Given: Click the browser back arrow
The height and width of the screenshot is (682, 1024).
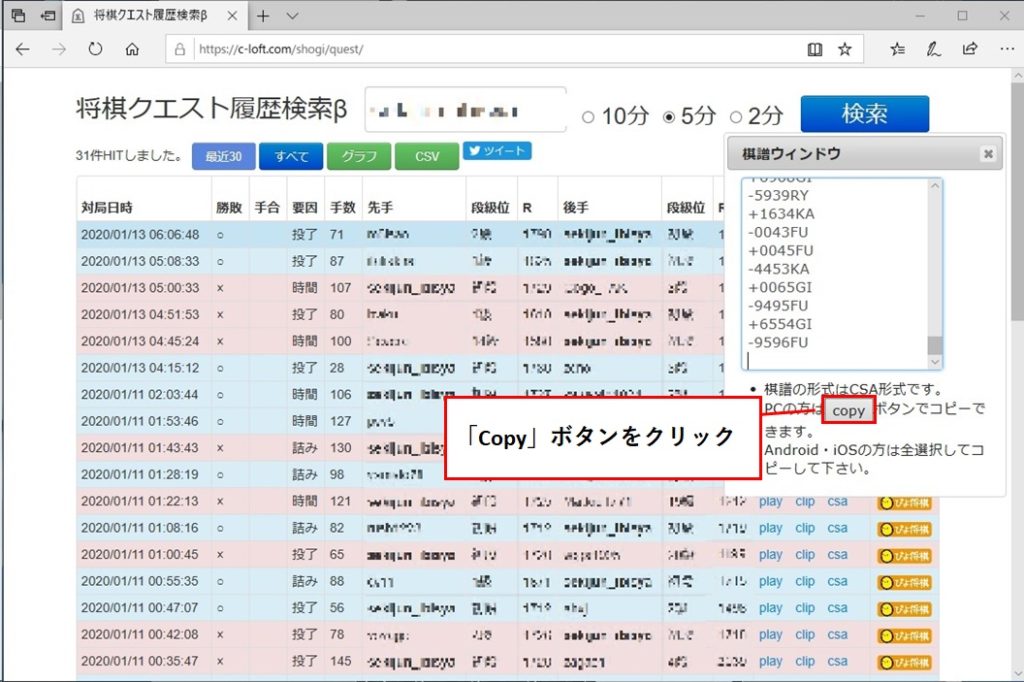Looking at the screenshot, I should [x=23, y=49].
